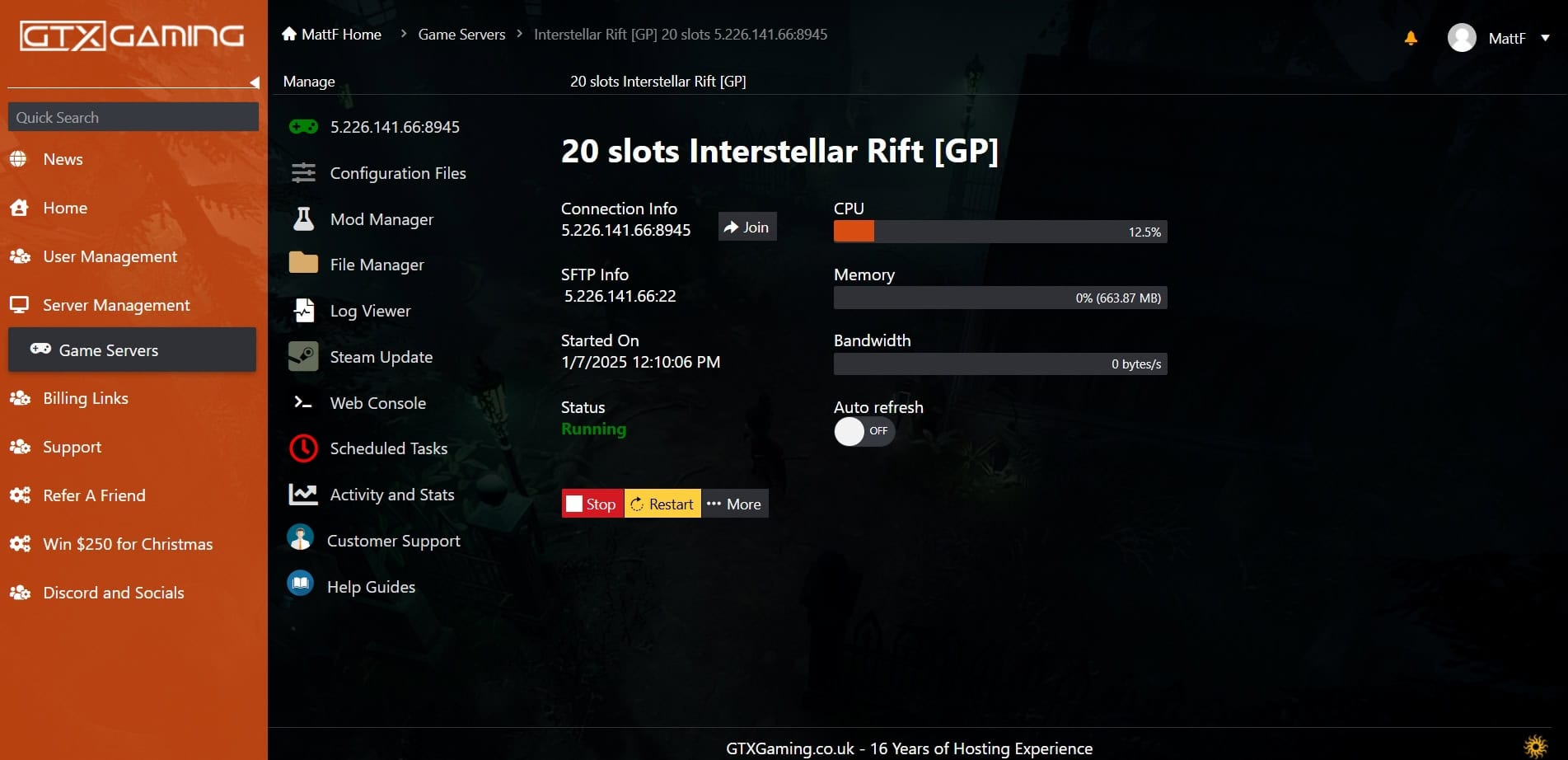Open the Web Console terminal icon
The height and width of the screenshot is (760, 1568).
pyautogui.click(x=303, y=403)
